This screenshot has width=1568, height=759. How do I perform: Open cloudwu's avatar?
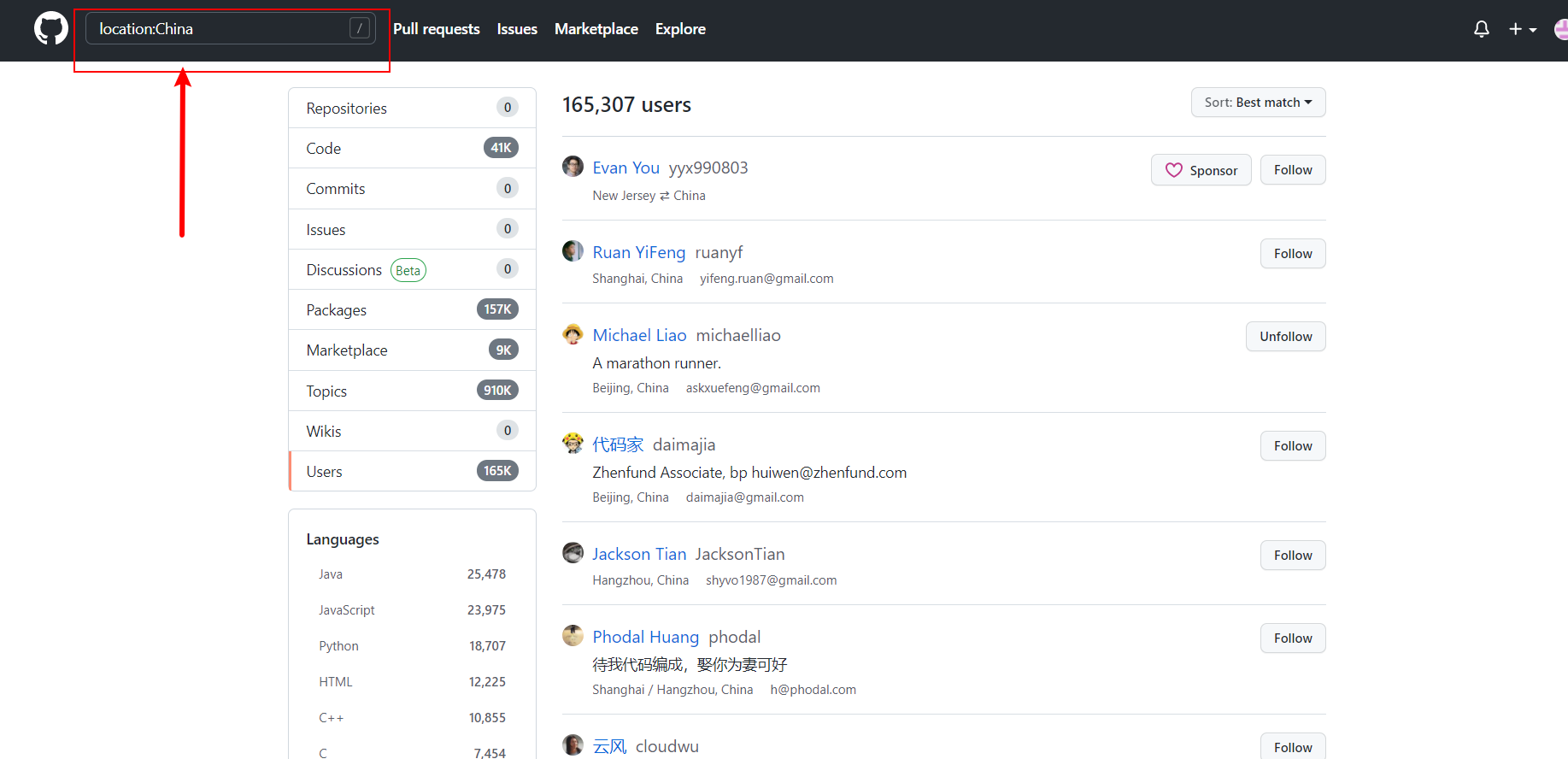[573, 744]
